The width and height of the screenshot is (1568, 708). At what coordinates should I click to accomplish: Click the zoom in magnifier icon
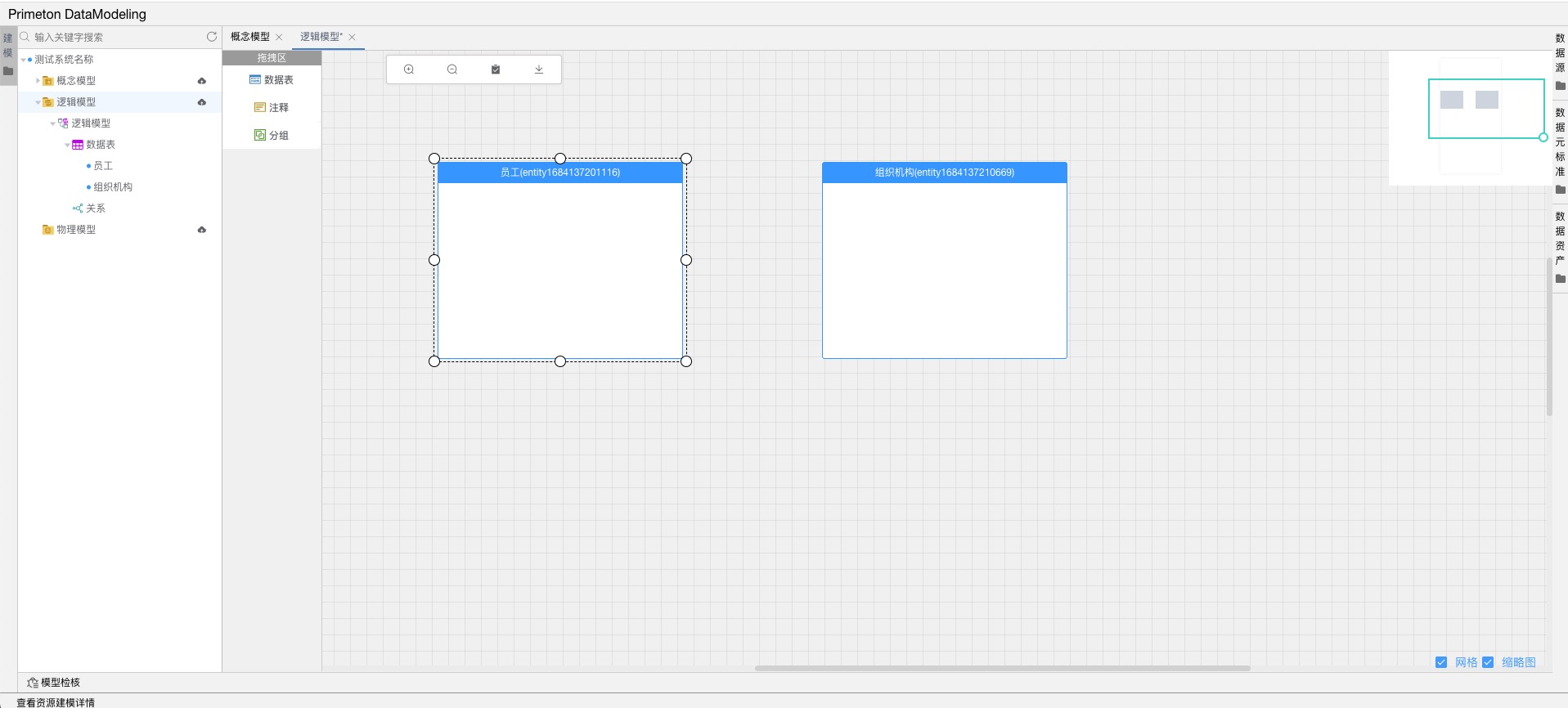click(409, 69)
